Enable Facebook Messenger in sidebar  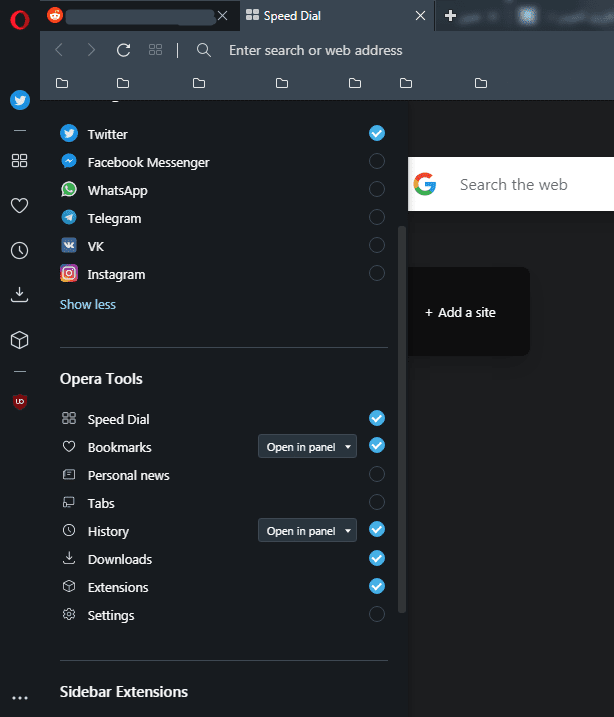377,162
